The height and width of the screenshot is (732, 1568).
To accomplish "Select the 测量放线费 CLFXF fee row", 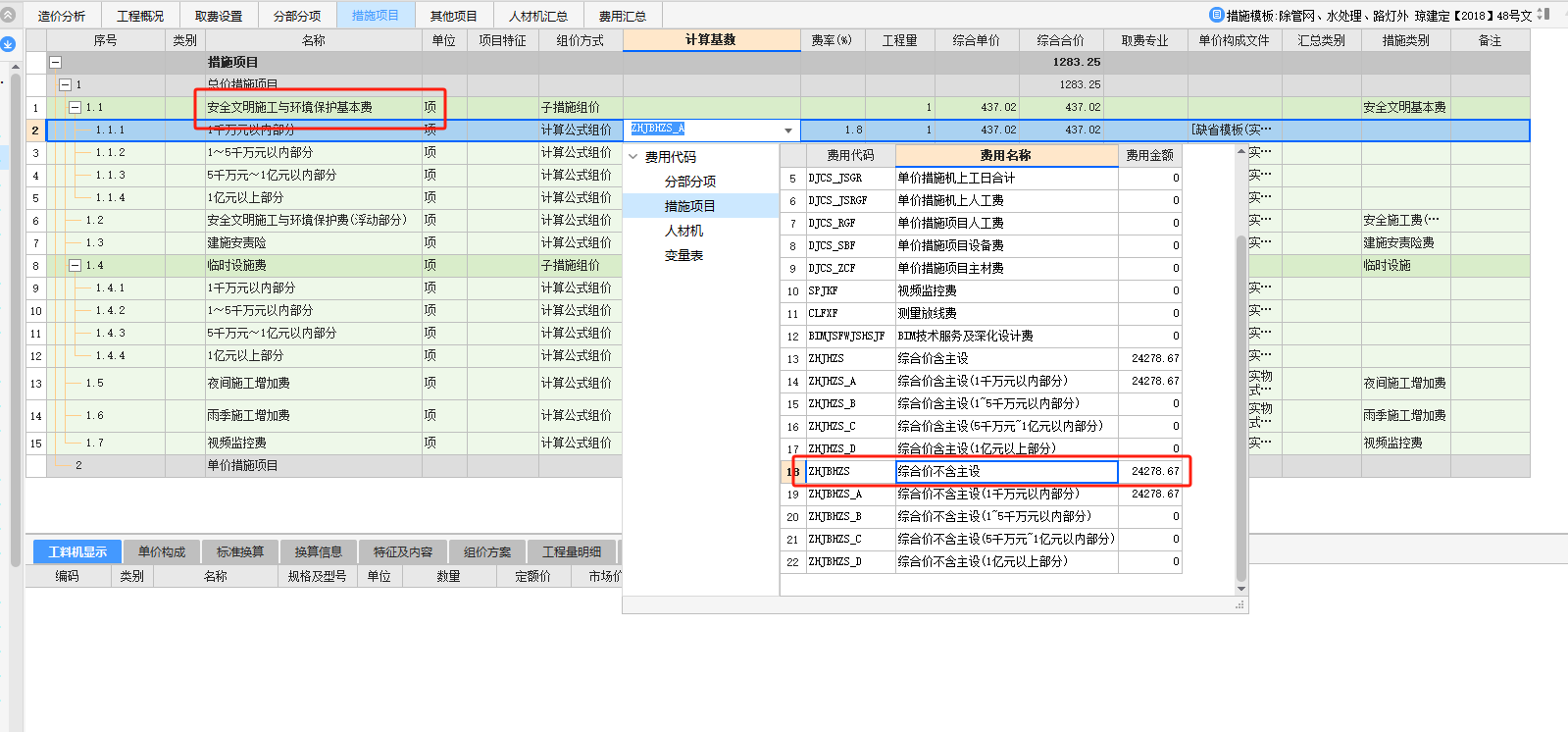I will pos(981,313).
